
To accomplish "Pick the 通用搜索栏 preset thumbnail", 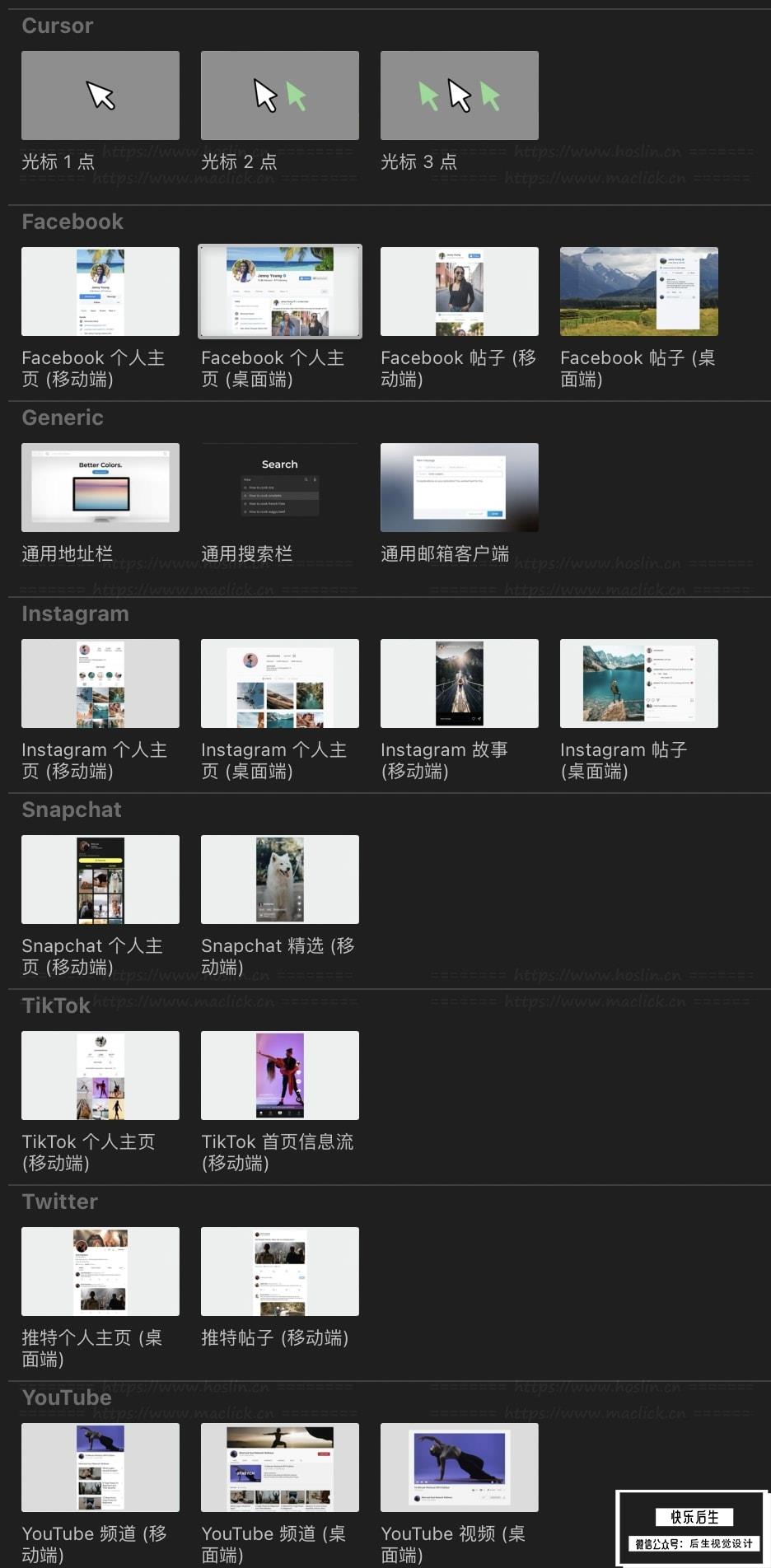I will coord(280,488).
